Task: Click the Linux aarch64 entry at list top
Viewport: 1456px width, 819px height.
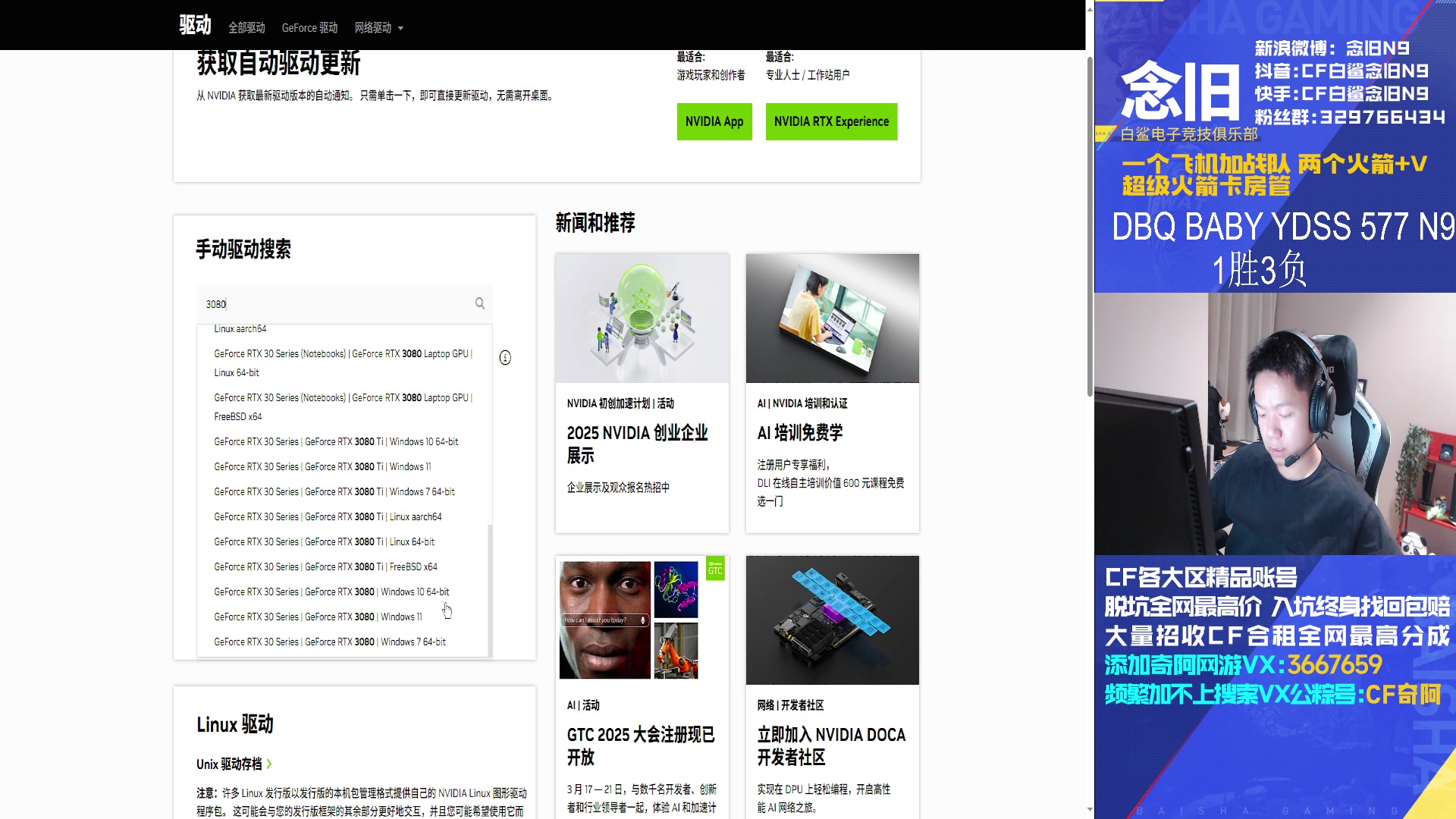Action: 240,329
